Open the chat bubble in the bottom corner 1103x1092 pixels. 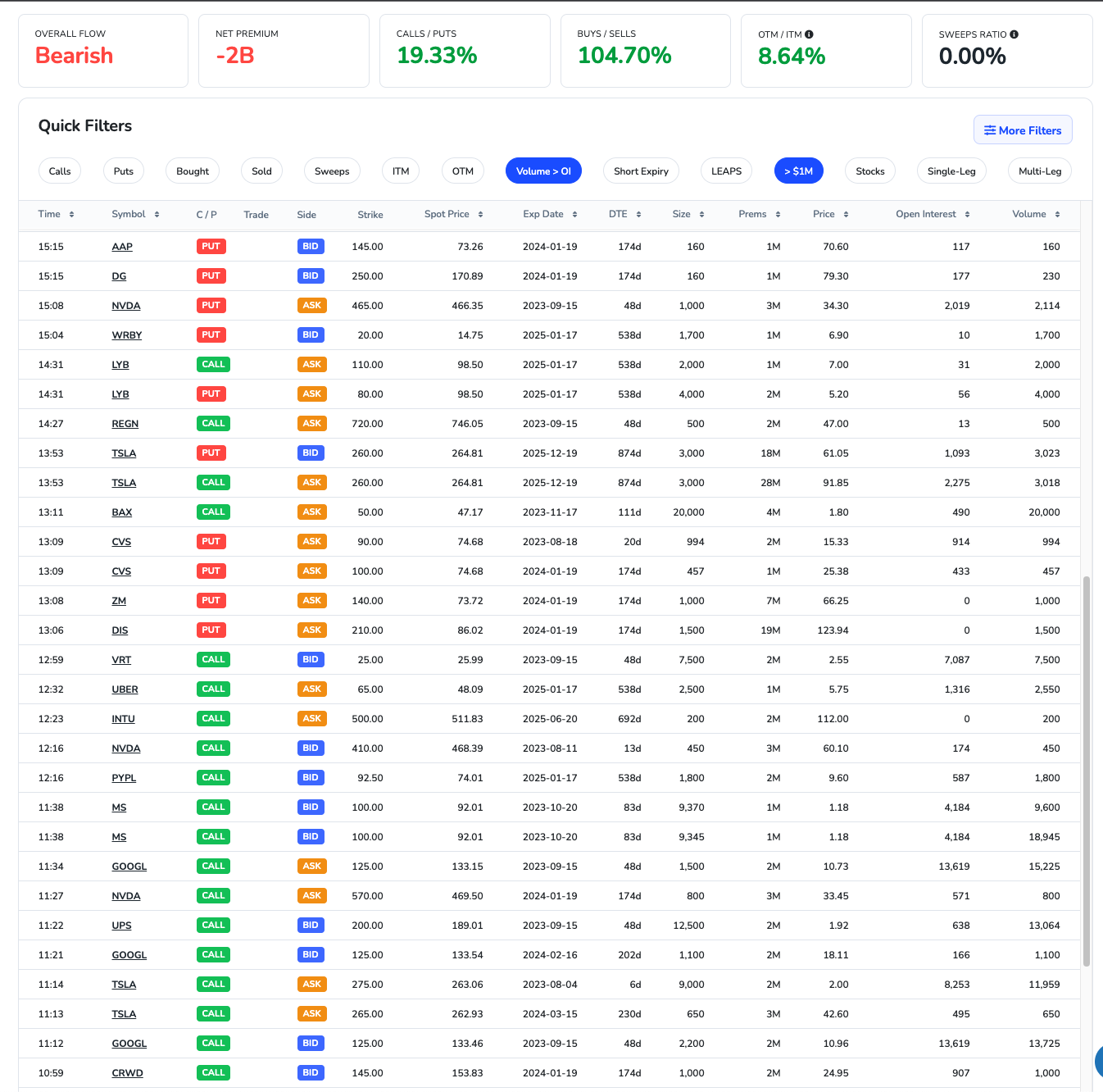(1098, 1062)
